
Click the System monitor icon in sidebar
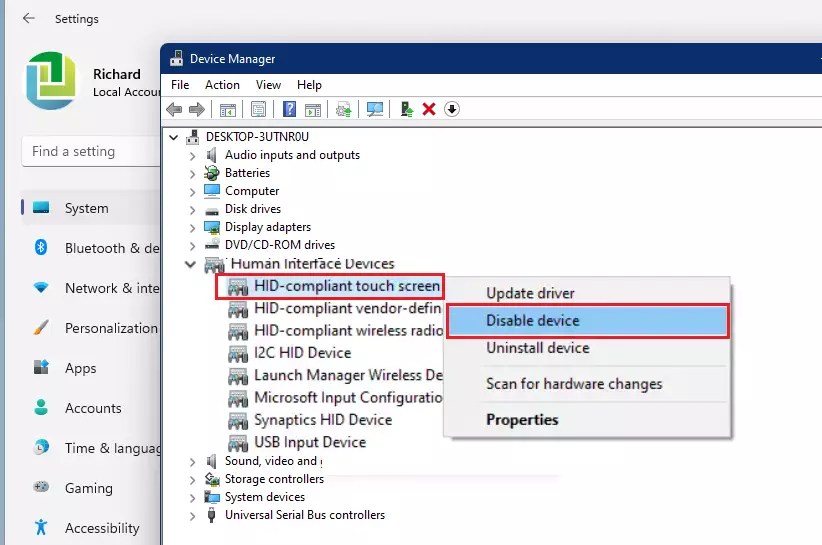pos(41,208)
